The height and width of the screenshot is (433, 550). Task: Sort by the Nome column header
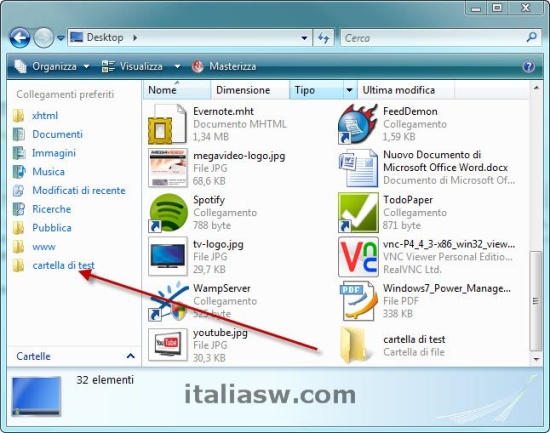click(x=177, y=90)
